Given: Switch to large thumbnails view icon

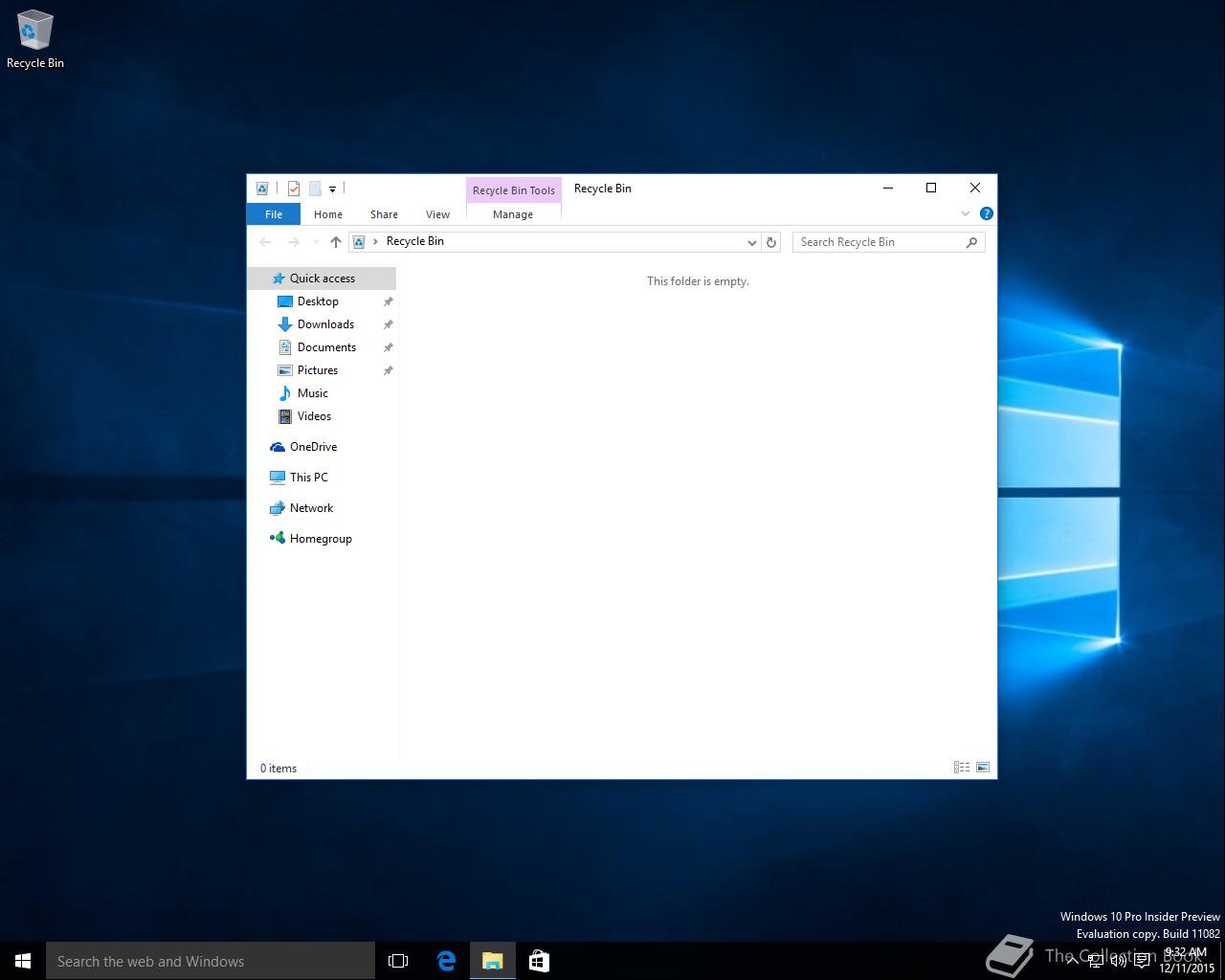Looking at the screenshot, I should 982,768.
